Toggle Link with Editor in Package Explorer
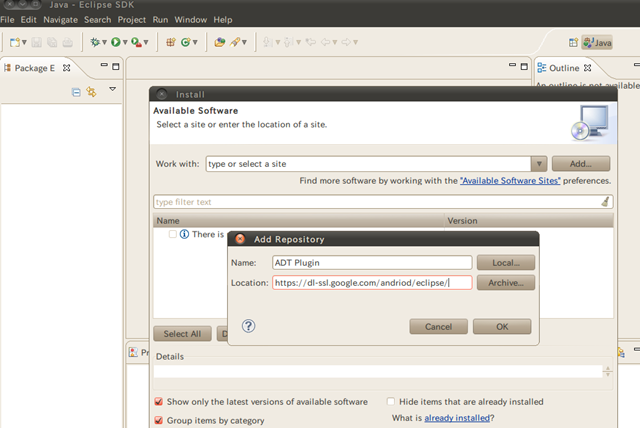 pyautogui.click(x=91, y=92)
